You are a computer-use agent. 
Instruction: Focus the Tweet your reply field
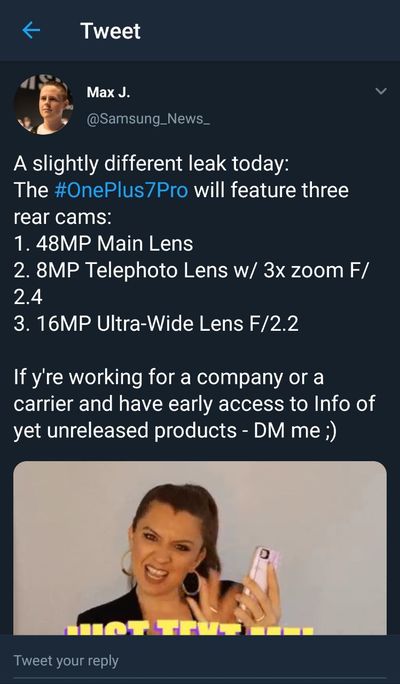click(200, 660)
